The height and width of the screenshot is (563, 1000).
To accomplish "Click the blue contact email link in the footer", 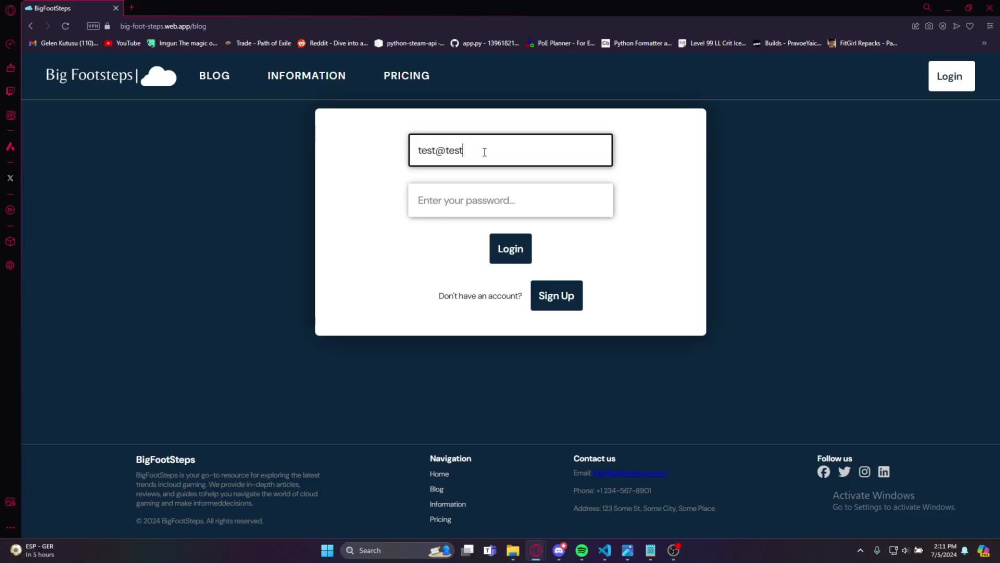I will (x=630, y=473).
